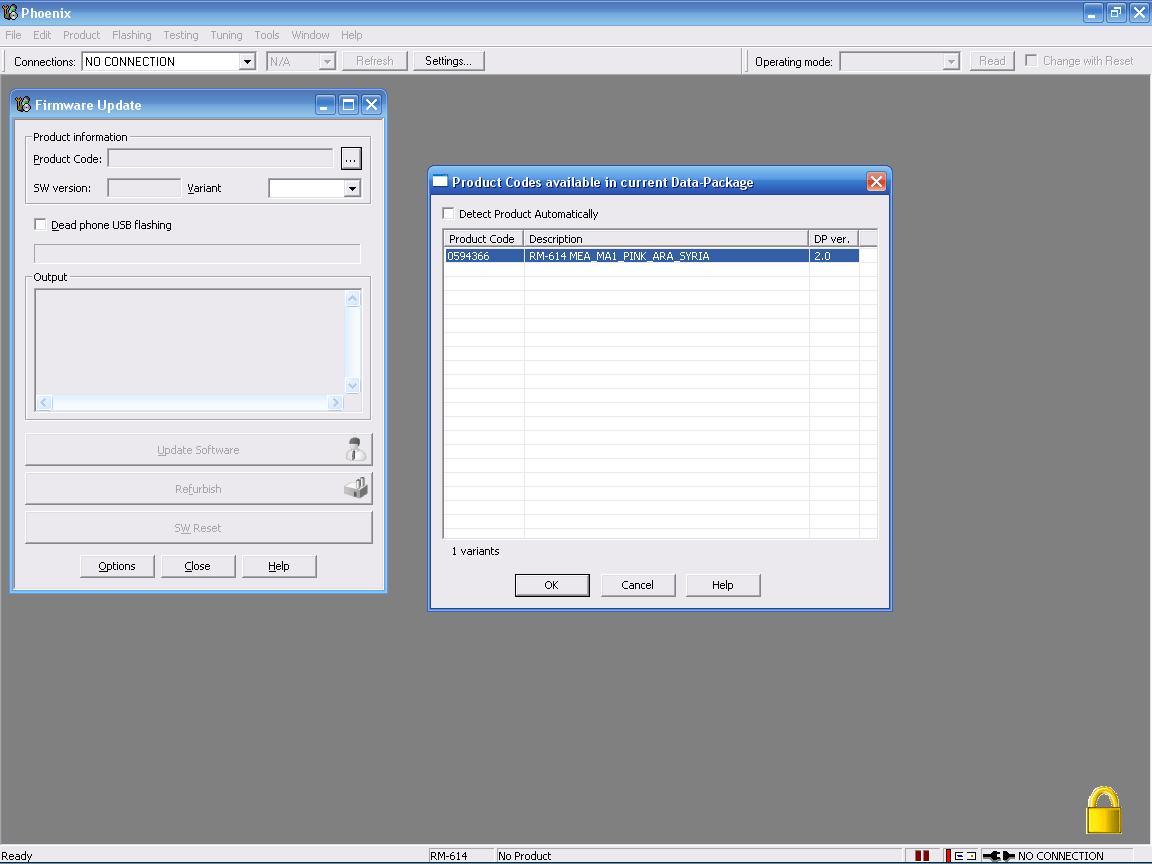The width and height of the screenshot is (1152, 864).
Task: Click the DP ver. 2.0 cell
Action: [x=833, y=256]
